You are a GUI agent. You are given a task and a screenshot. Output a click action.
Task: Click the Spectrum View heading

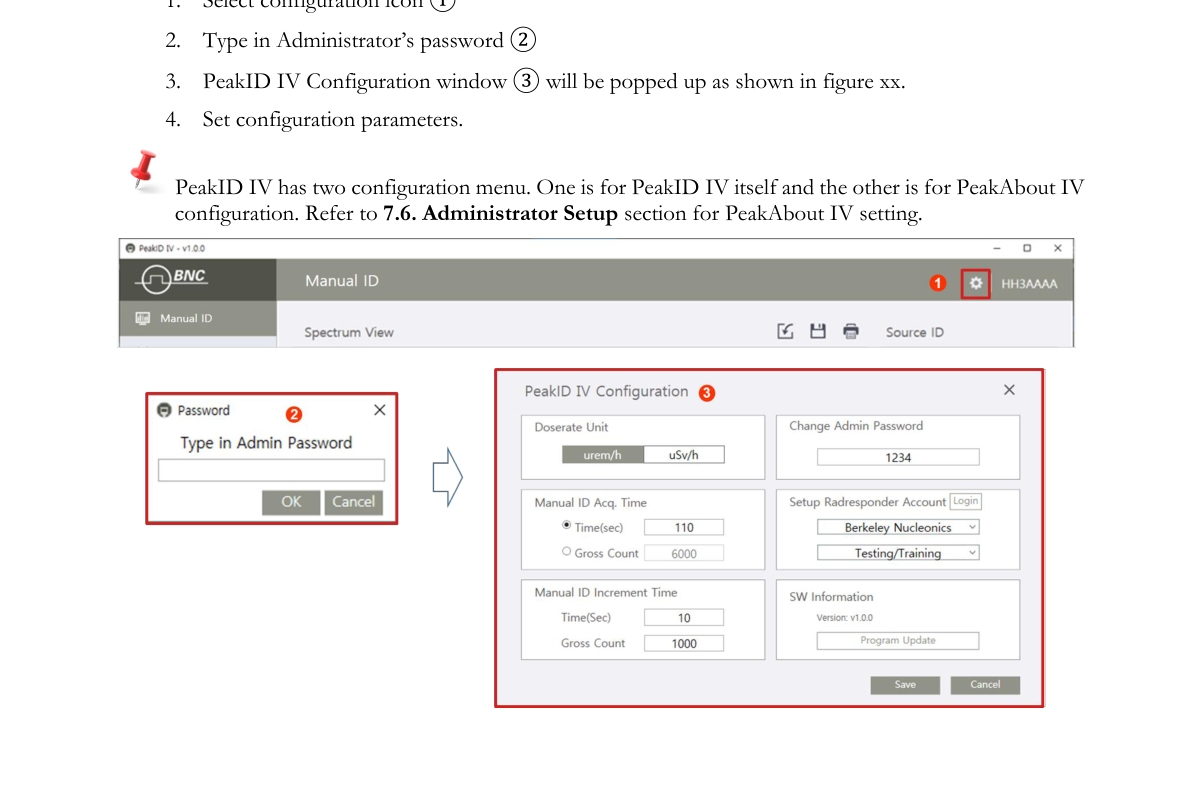[348, 332]
